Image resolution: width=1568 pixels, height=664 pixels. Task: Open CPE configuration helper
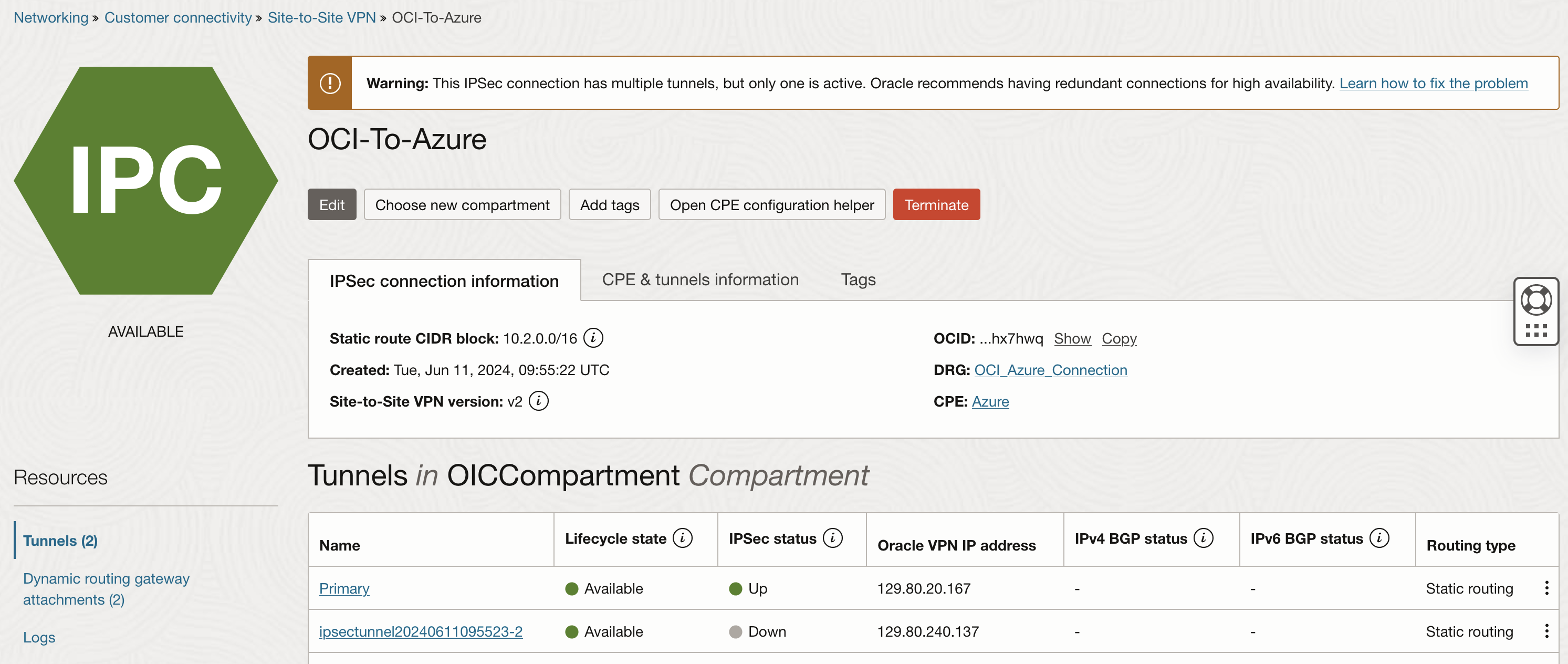point(771,205)
